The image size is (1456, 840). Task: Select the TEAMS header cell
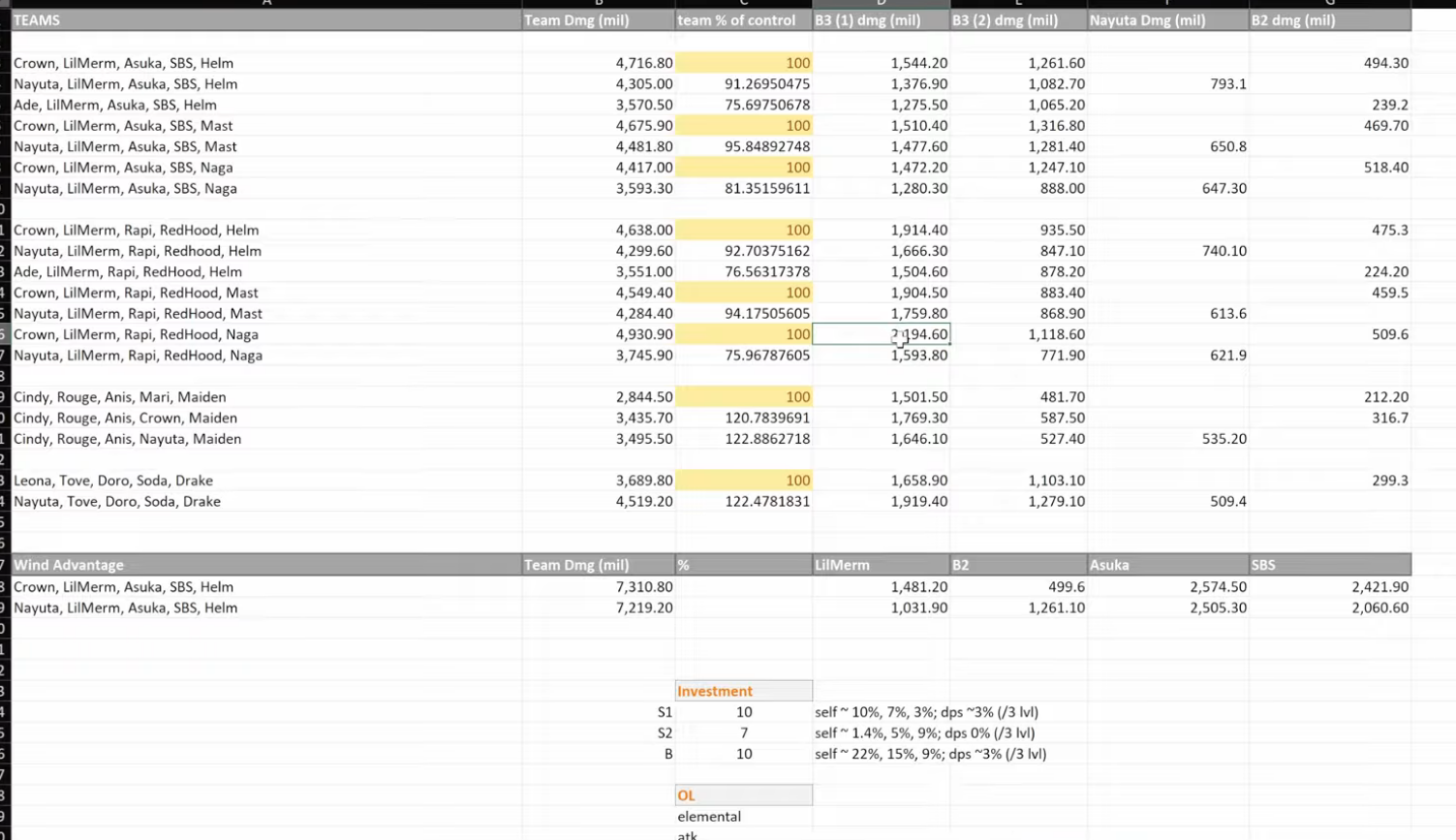[266, 20]
